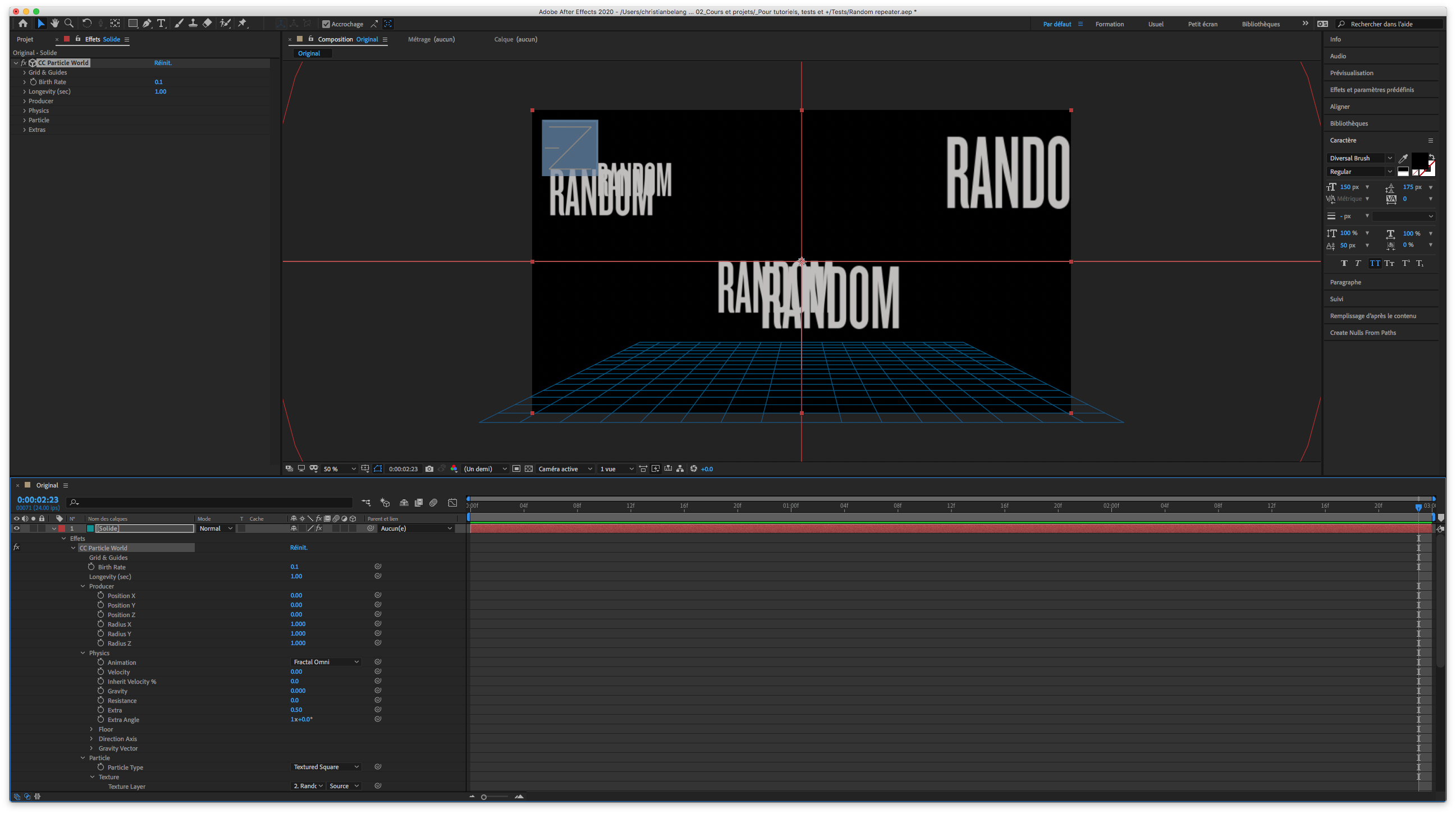
Task: Select the Puppet Pin tool
Action: pos(242,23)
